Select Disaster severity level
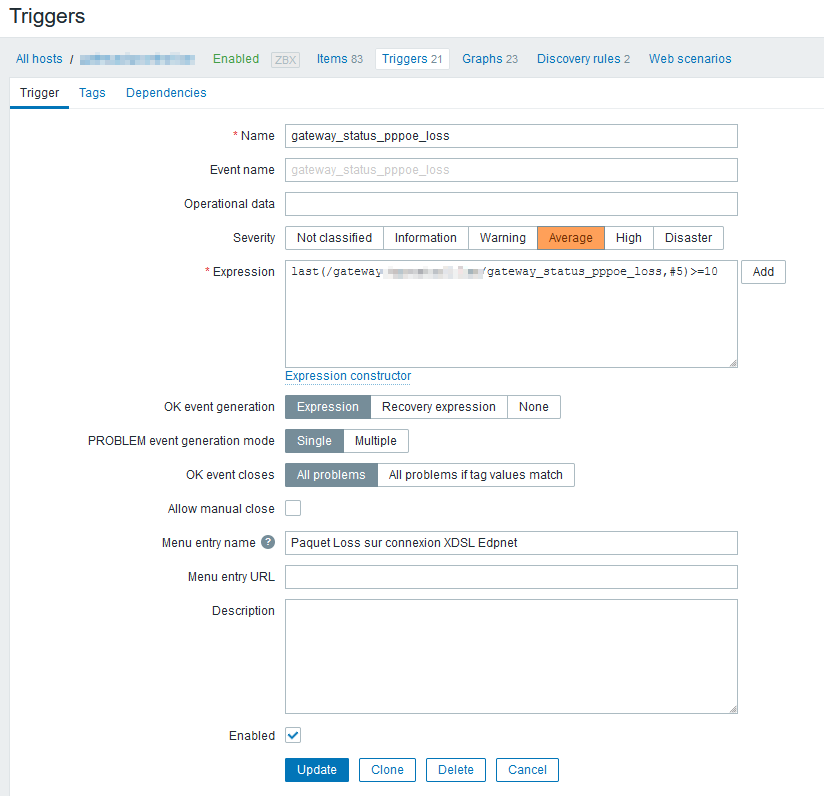Screen dimensions: 824x796 (x=688, y=238)
